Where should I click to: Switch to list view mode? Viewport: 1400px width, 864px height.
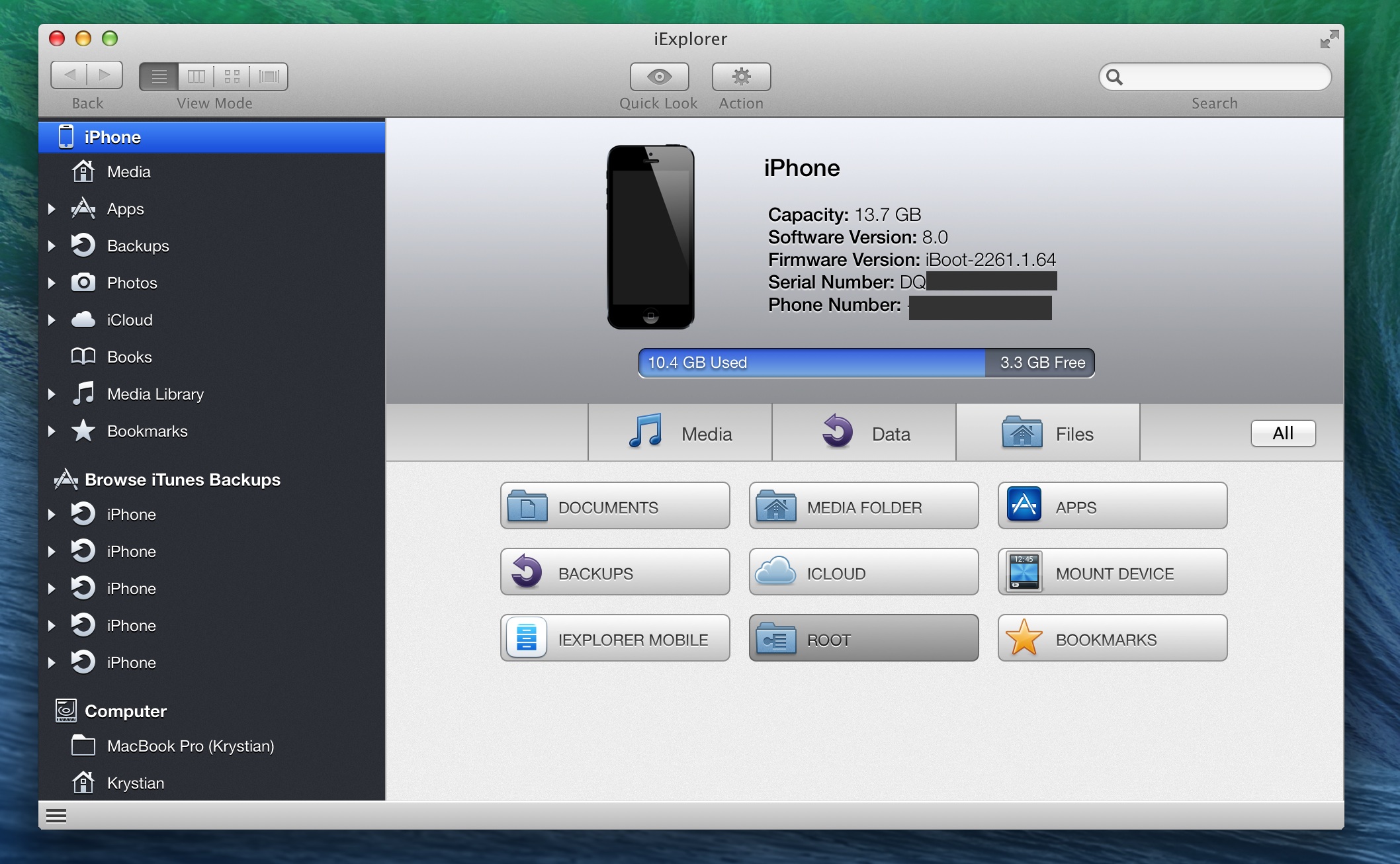point(159,77)
